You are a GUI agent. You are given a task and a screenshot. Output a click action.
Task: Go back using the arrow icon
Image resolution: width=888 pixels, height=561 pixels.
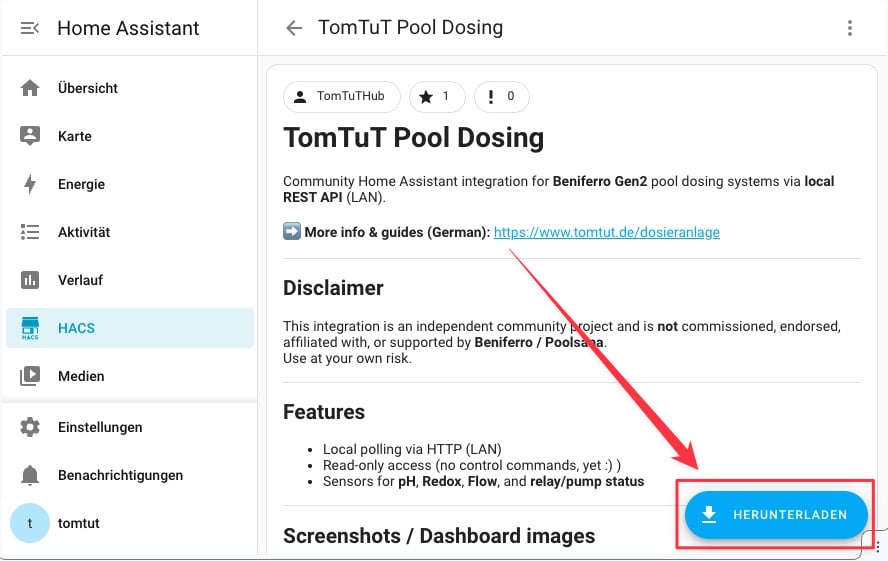pos(293,28)
